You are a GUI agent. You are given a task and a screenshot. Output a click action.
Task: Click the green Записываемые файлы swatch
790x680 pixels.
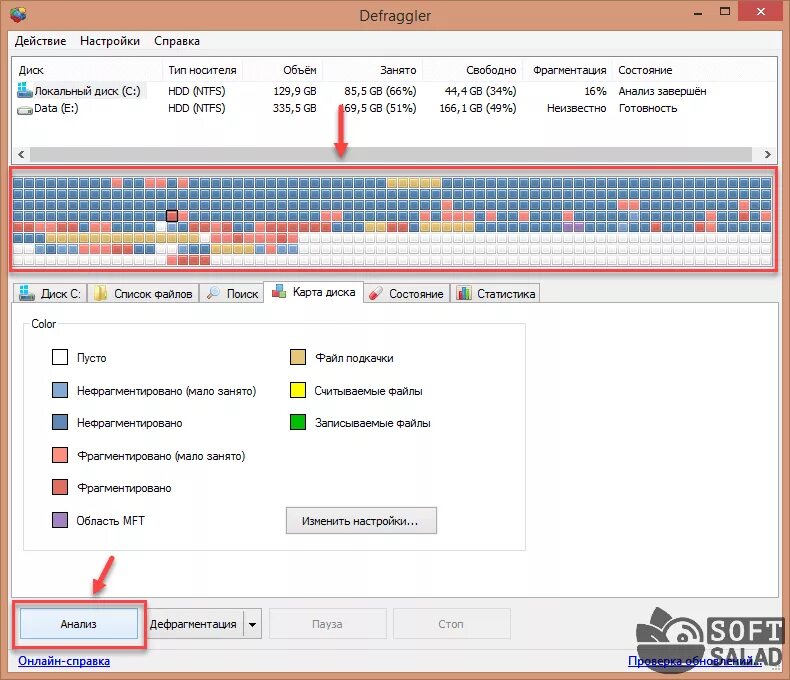[298, 422]
